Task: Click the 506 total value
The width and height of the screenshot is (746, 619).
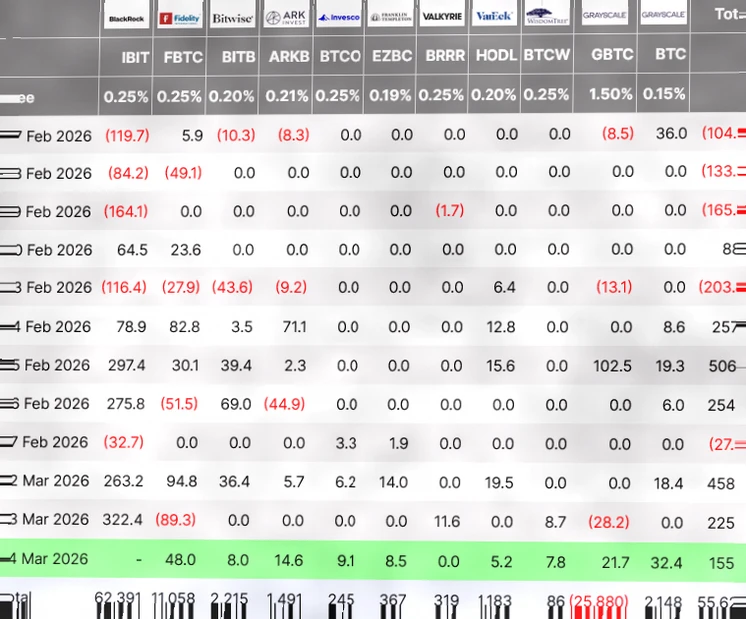Action: pos(722,366)
